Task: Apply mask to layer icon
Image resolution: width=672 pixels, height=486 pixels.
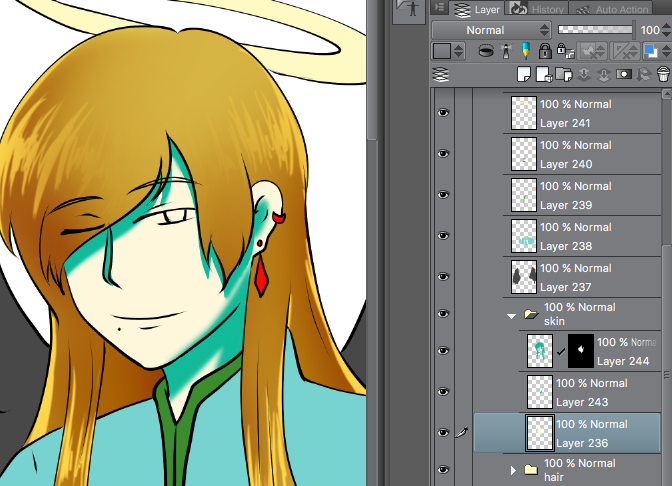Action: (643, 75)
